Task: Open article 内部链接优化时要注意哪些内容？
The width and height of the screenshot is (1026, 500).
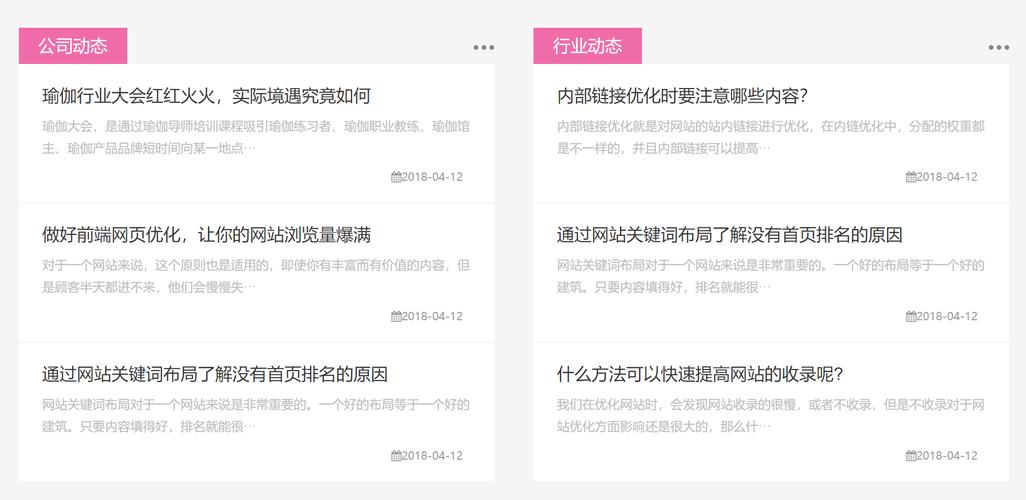Action: click(x=682, y=96)
